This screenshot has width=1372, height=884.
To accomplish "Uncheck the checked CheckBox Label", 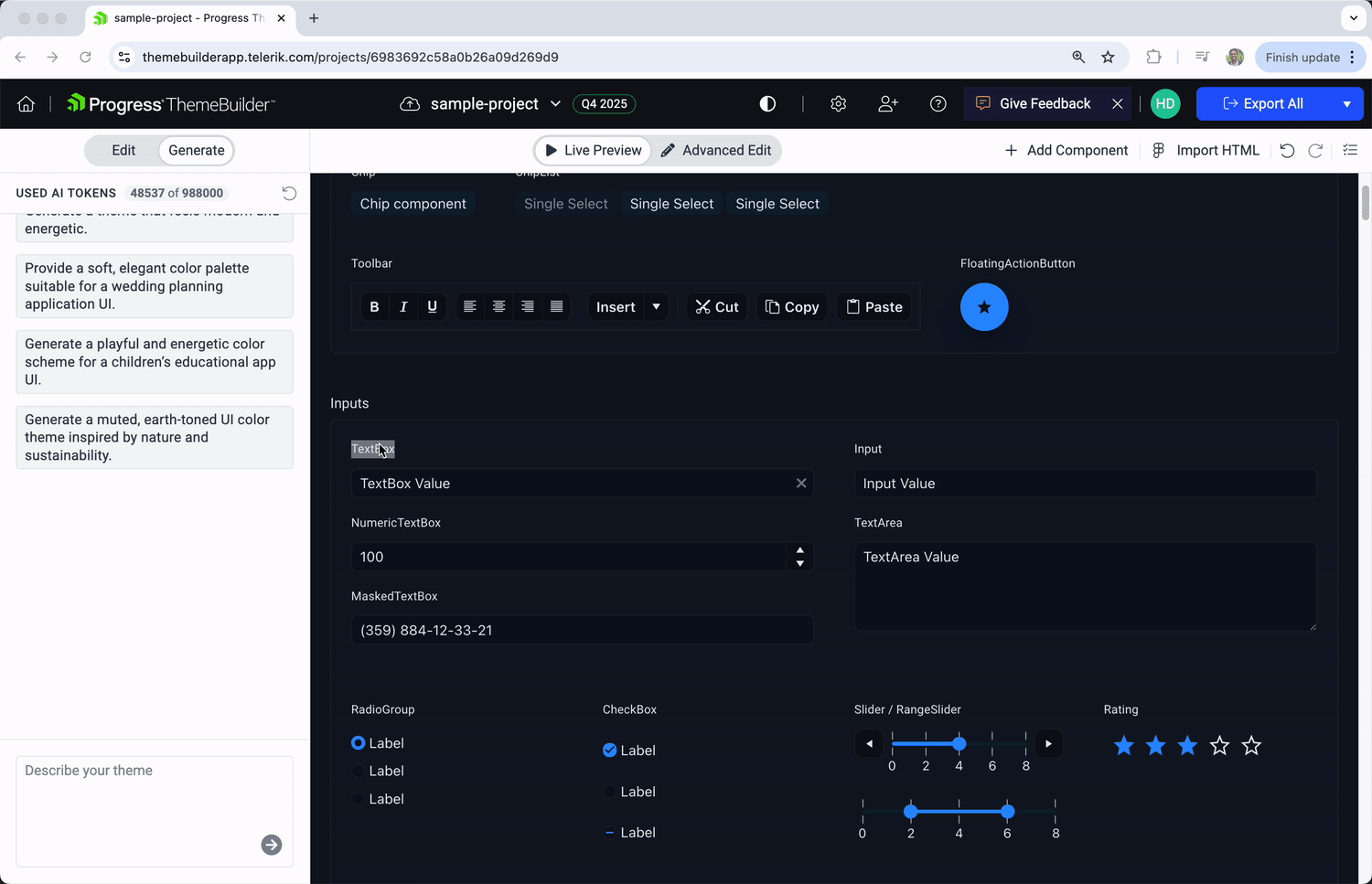I will (610, 751).
